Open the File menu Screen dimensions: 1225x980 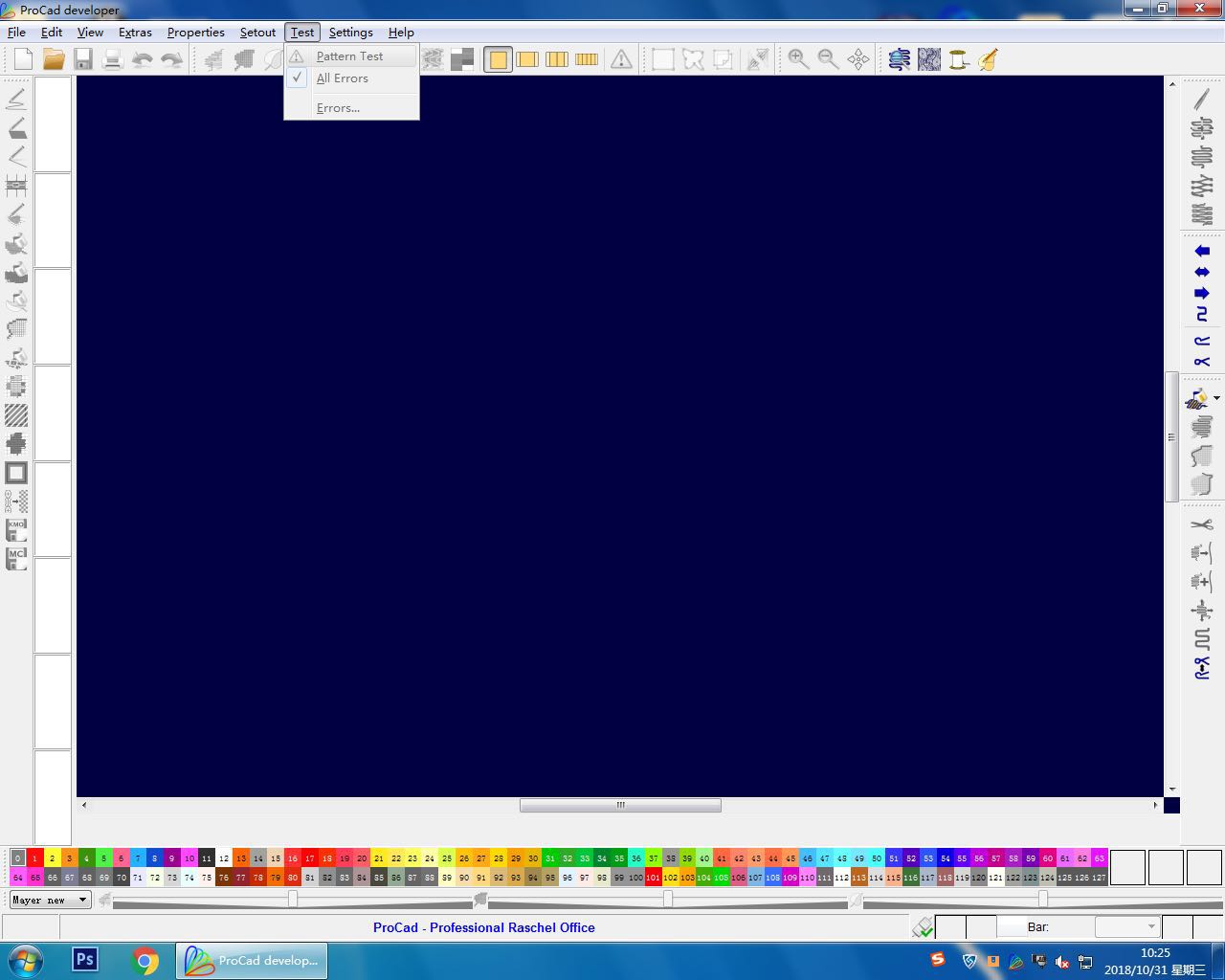[16, 32]
